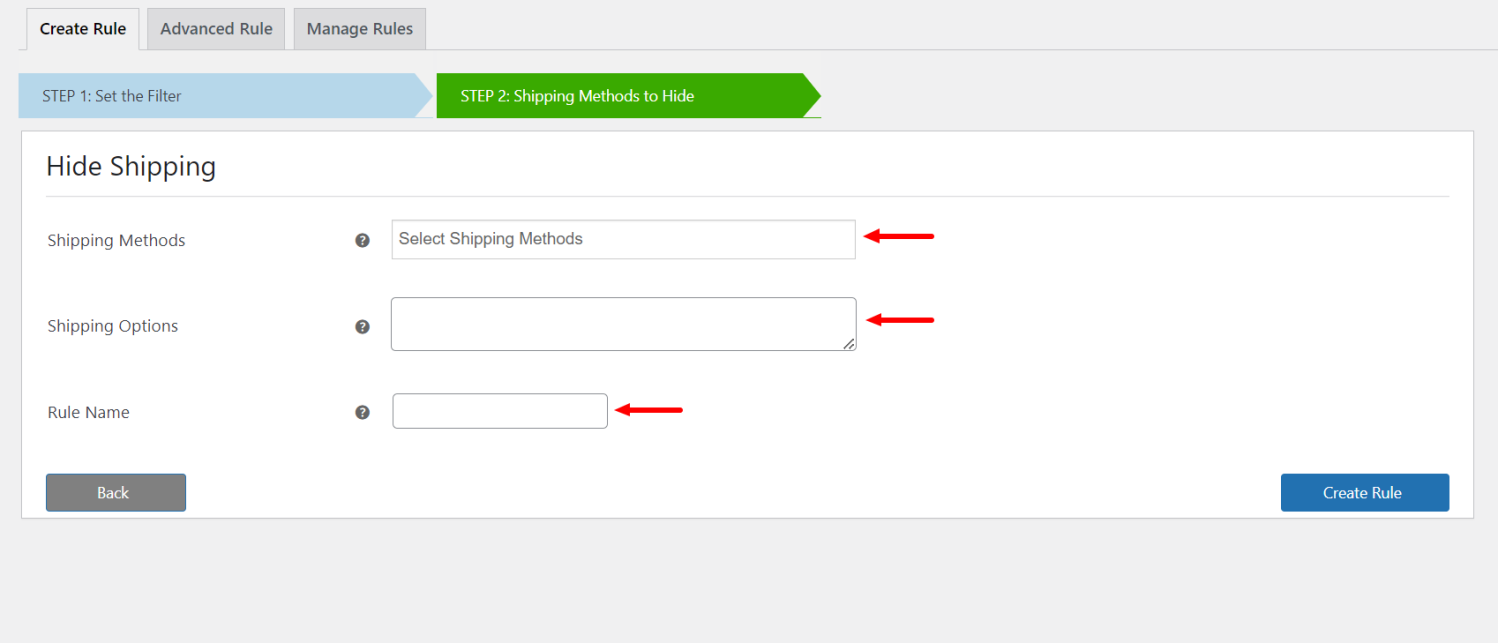Image resolution: width=1498 pixels, height=643 pixels.
Task: Click the blue Create Rule button
Action: [x=1364, y=492]
